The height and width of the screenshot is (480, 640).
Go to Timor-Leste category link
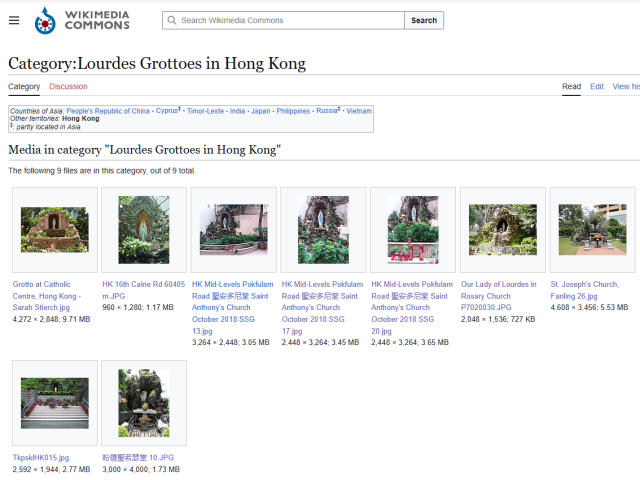point(205,111)
